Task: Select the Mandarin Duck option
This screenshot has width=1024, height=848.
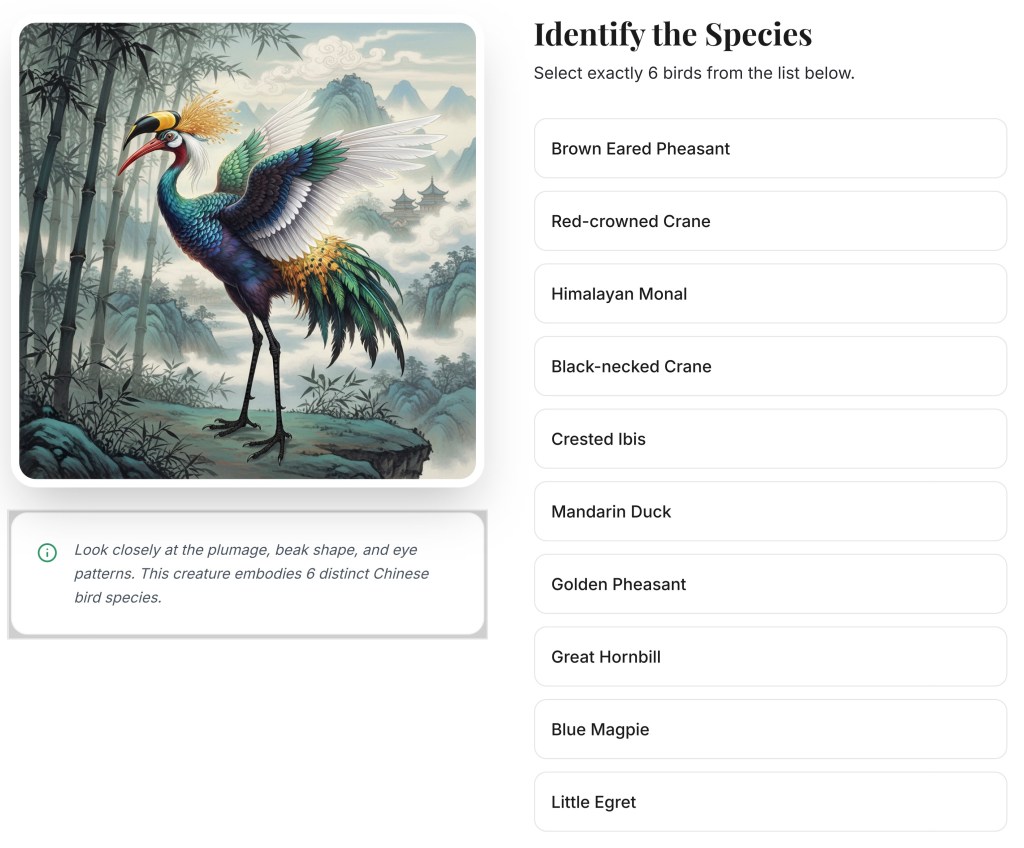Action: click(x=770, y=512)
